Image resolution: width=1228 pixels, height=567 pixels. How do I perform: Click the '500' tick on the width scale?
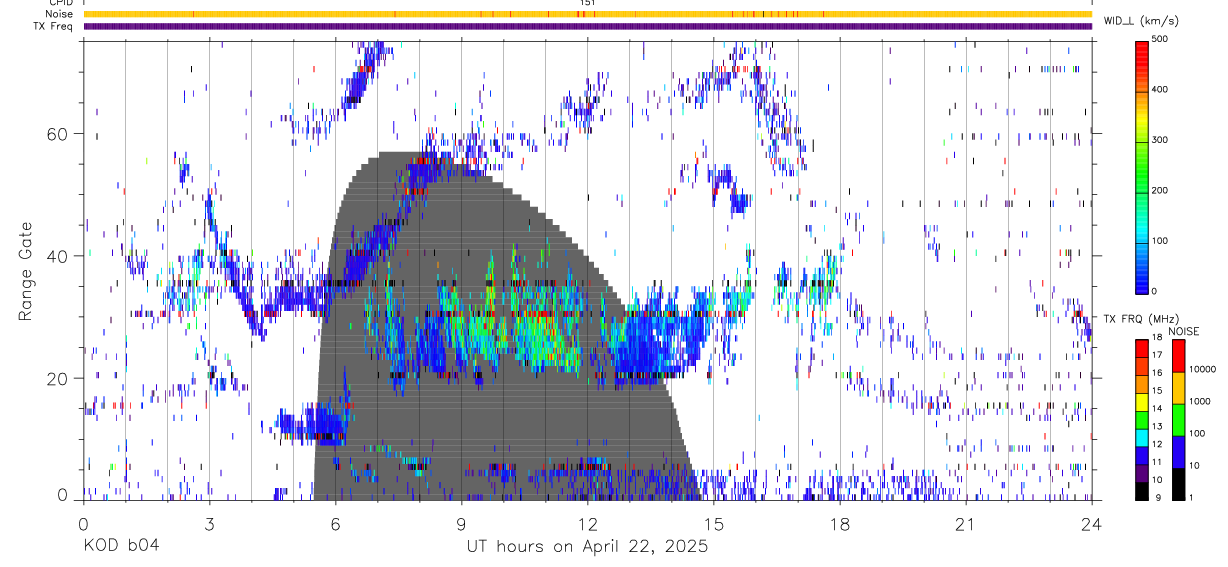(1161, 39)
